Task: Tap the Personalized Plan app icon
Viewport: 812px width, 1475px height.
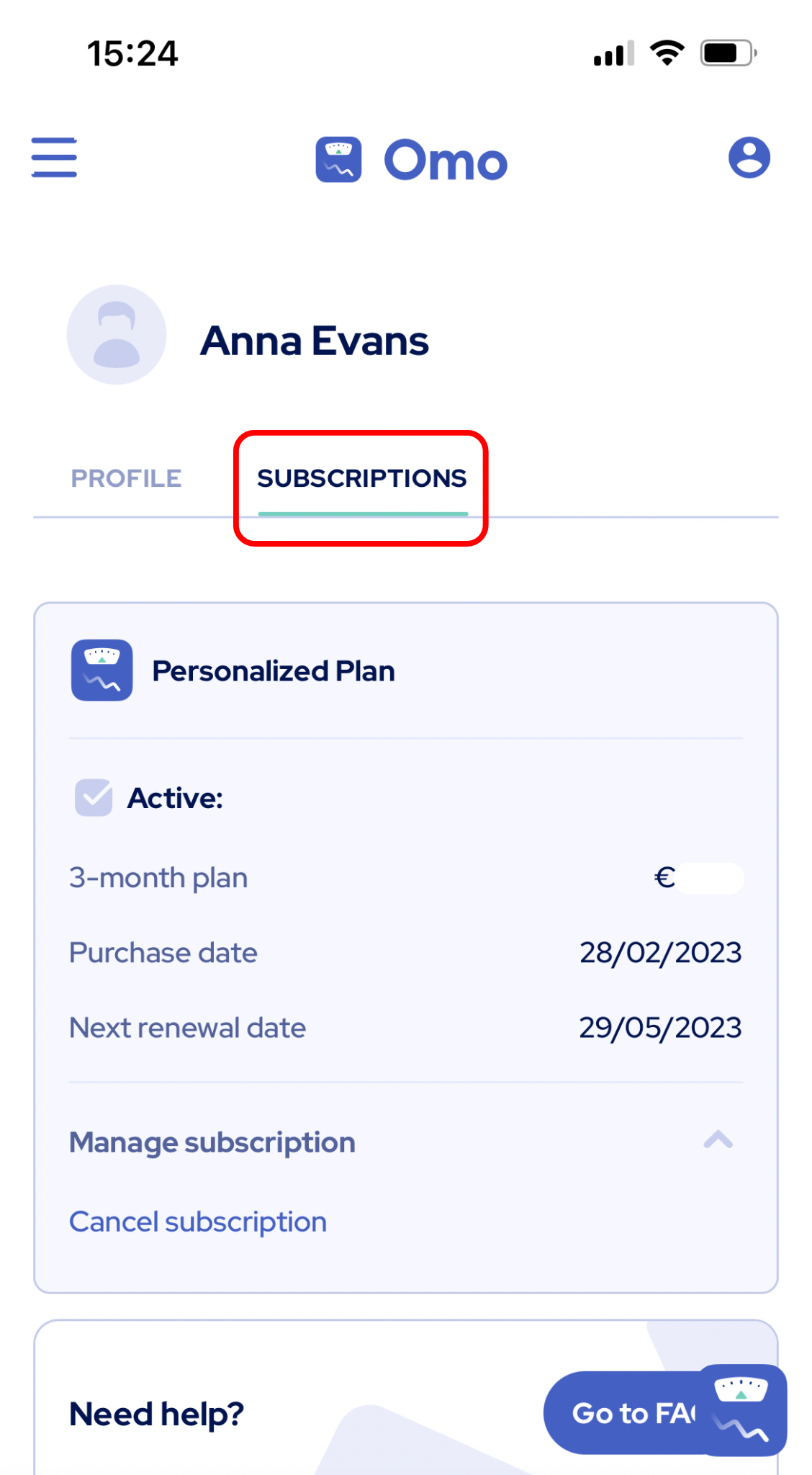Action: pyautogui.click(x=101, y=670)
